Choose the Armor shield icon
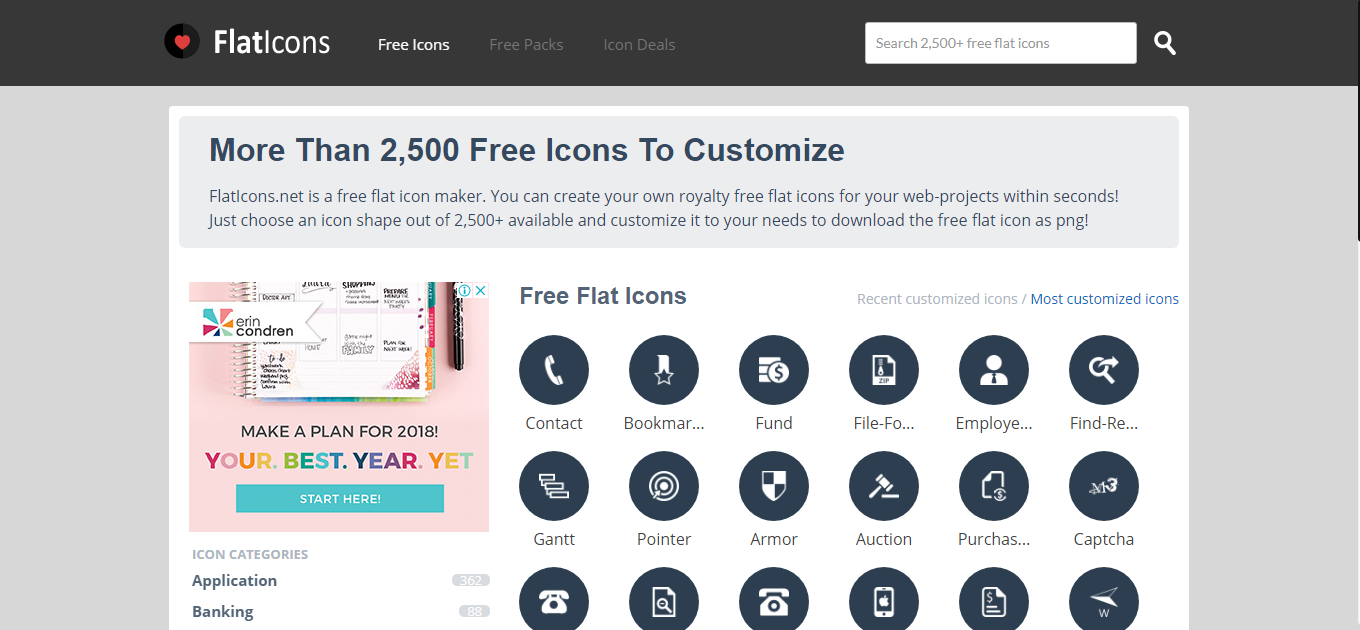Image resolution: width=1360 pixels, height=630 pixels. pyautogui.click(x=774, y=487)
